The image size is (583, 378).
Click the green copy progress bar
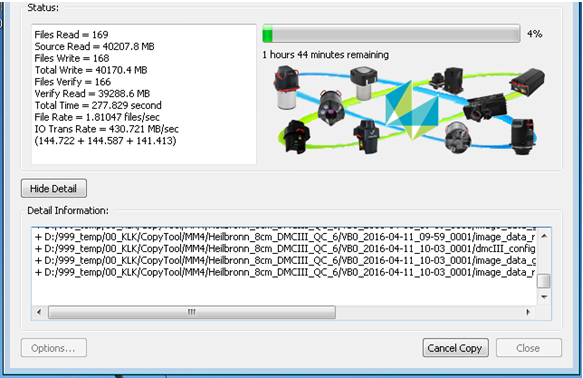[x=391, y=33]
